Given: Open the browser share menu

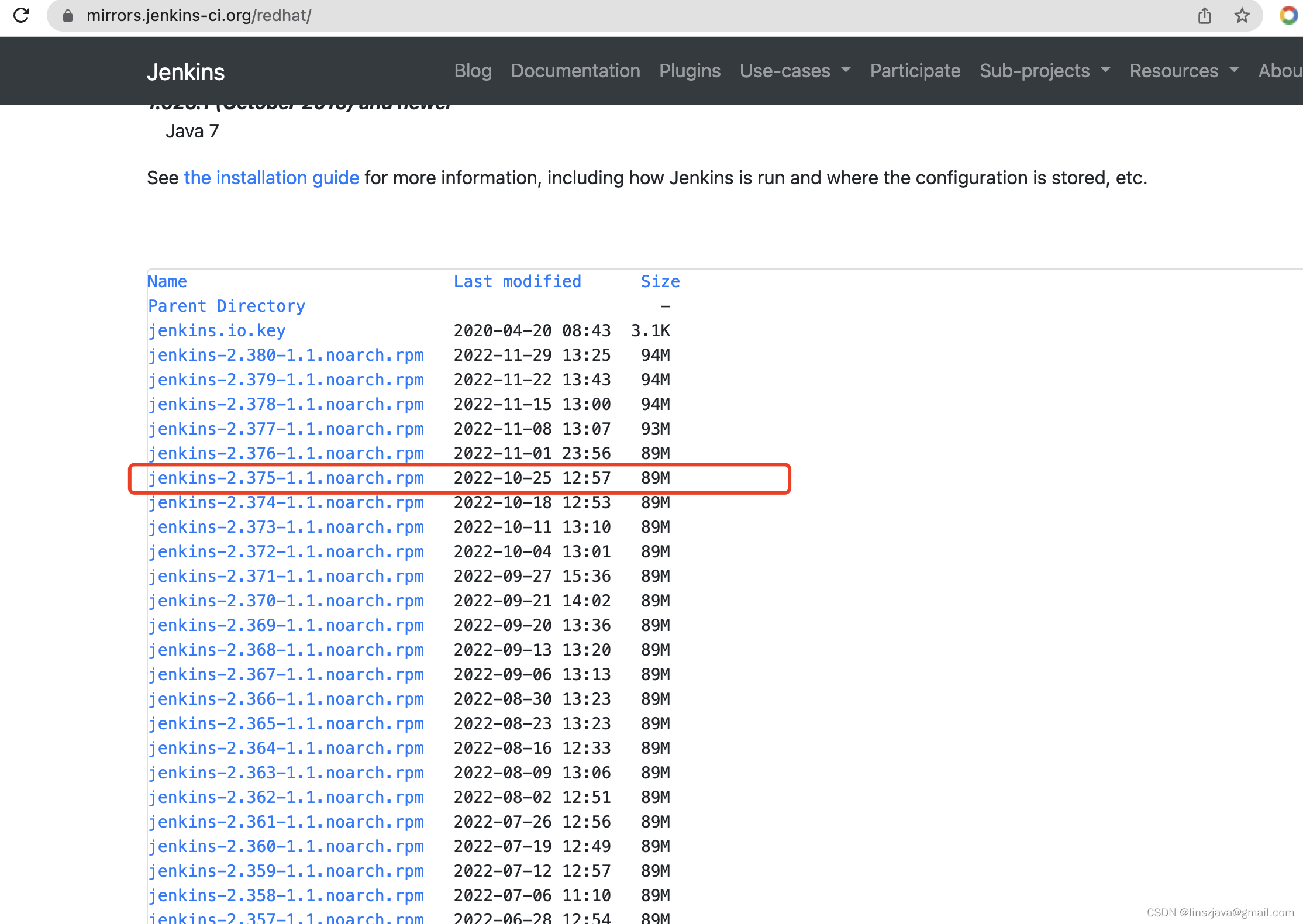Looking at the screenshot, I should pyautogui.click(x=1204, y=16).
